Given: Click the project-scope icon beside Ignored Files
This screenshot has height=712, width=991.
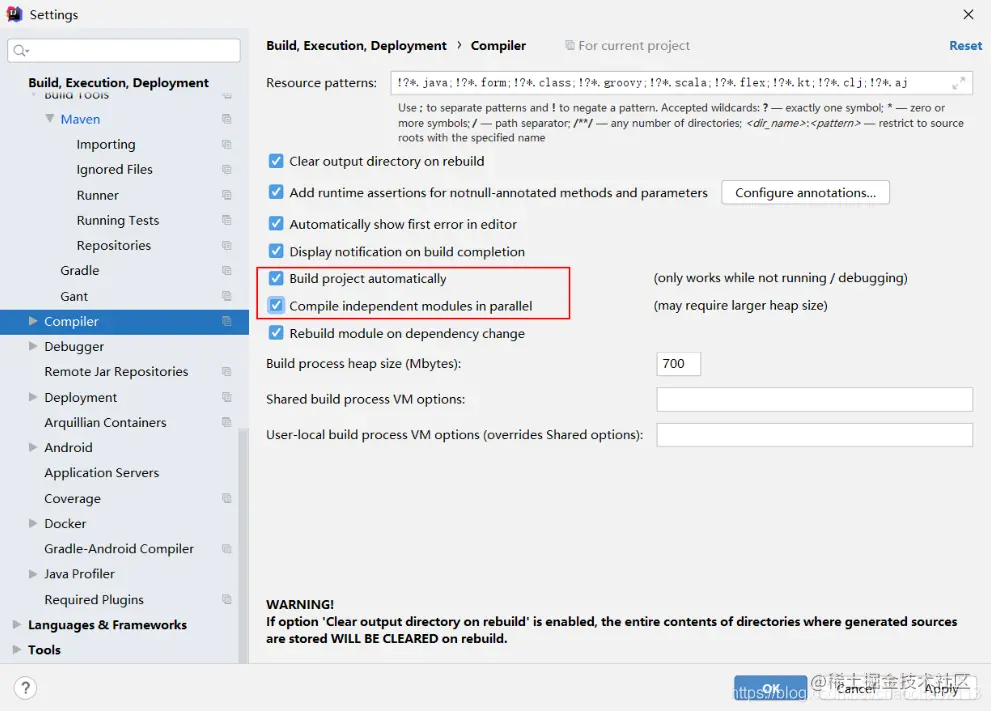Looking at the screenshot, I should click(x=227, y=169).
